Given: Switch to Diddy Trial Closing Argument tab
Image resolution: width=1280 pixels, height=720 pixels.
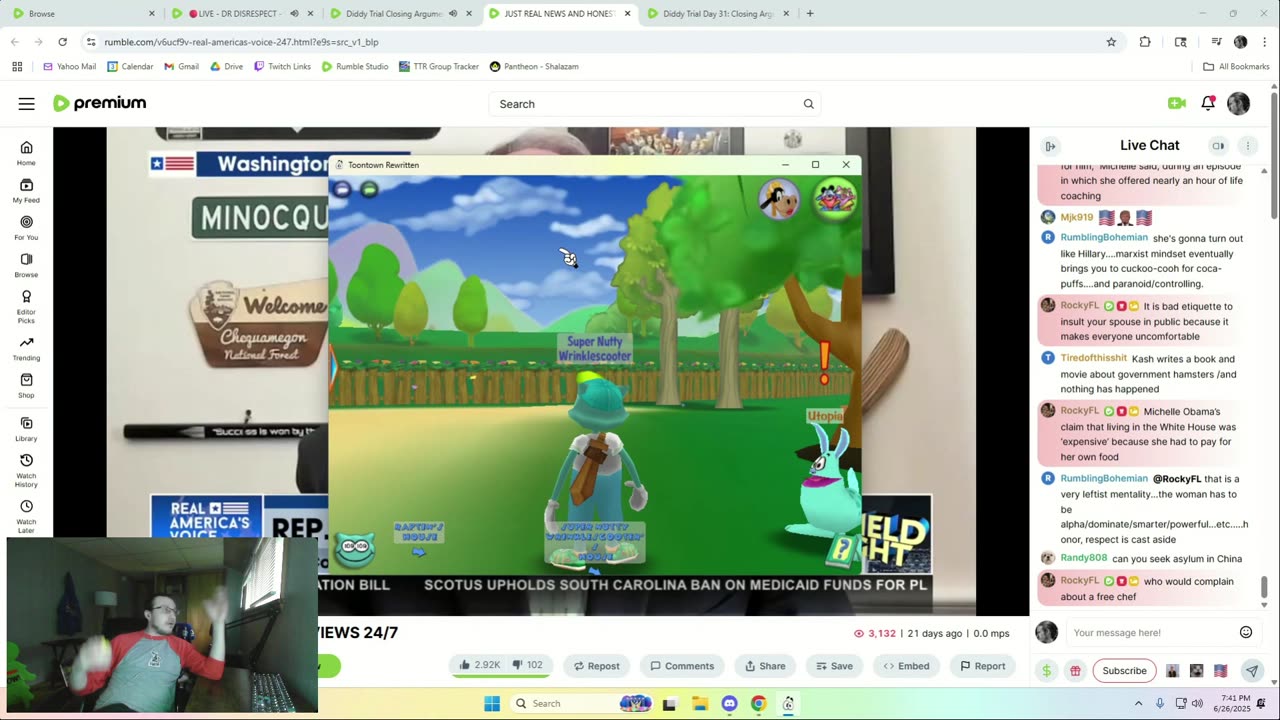Looking at the screenshot, I should 400,14.
